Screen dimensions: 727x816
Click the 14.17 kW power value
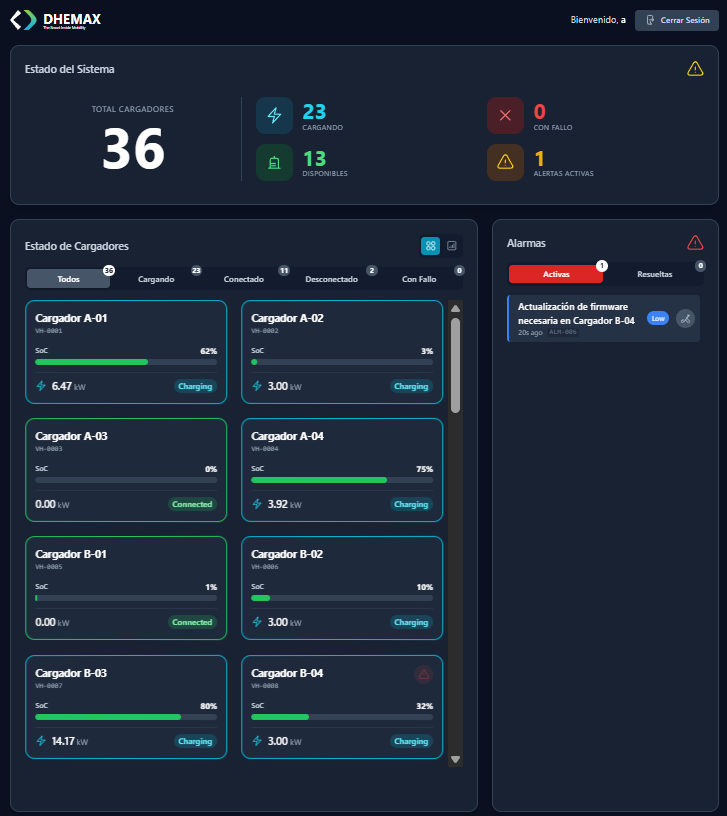pyautogui.click(x=70, y=741)
